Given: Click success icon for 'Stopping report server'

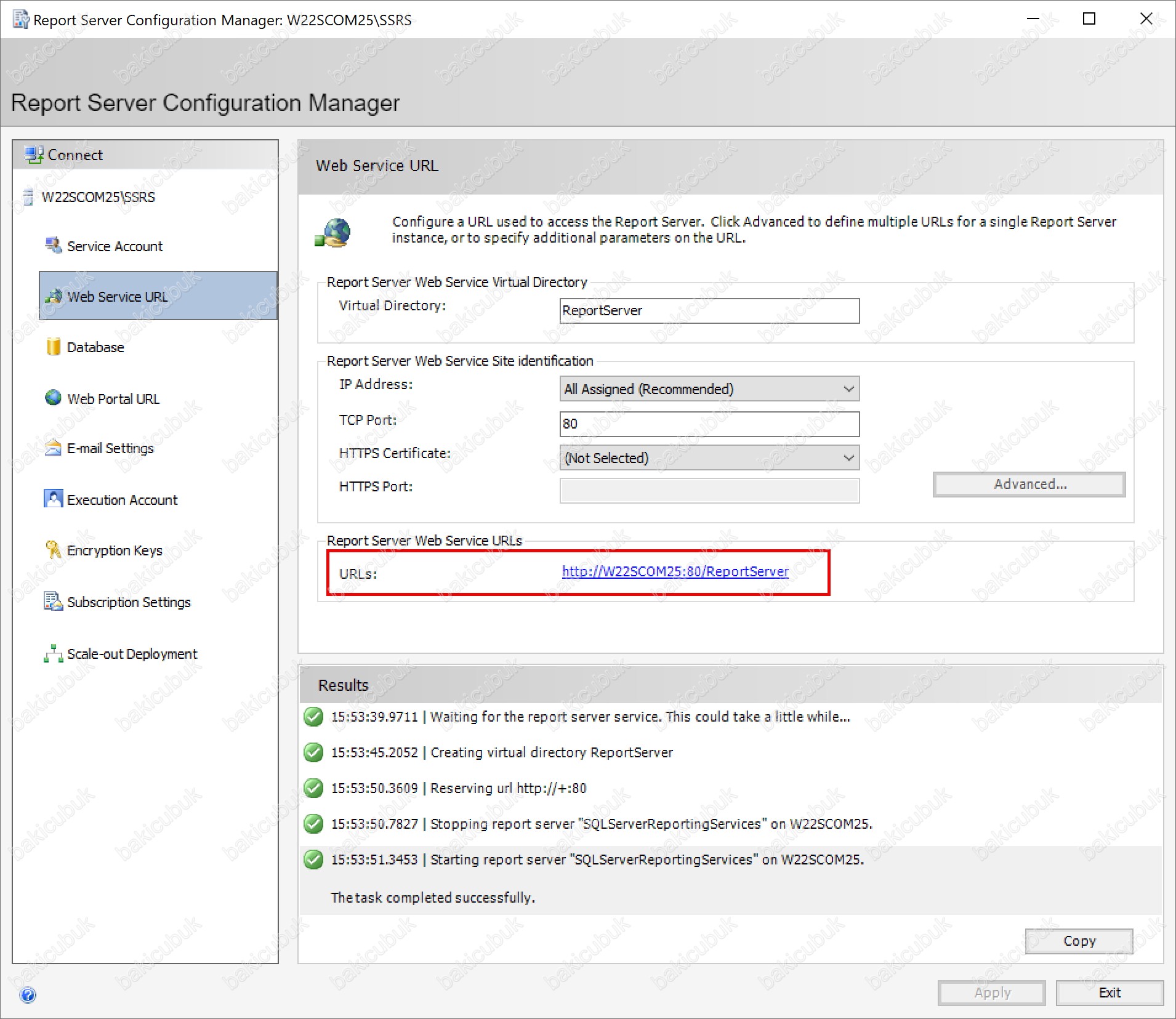Looking at the screenshot, I should point(313,824).
